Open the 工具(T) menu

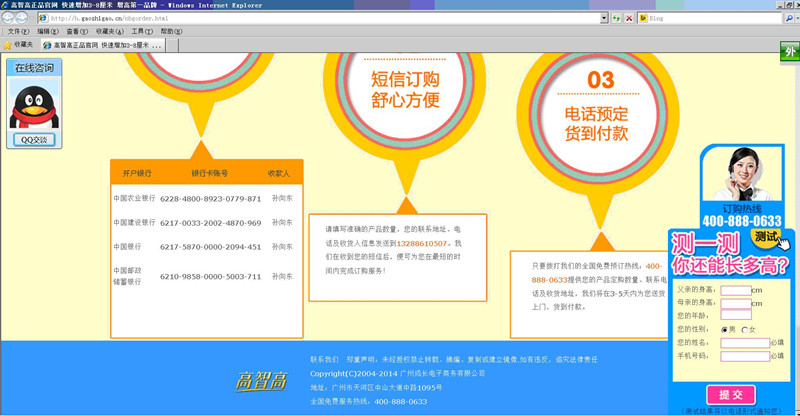tap(141, 31)
